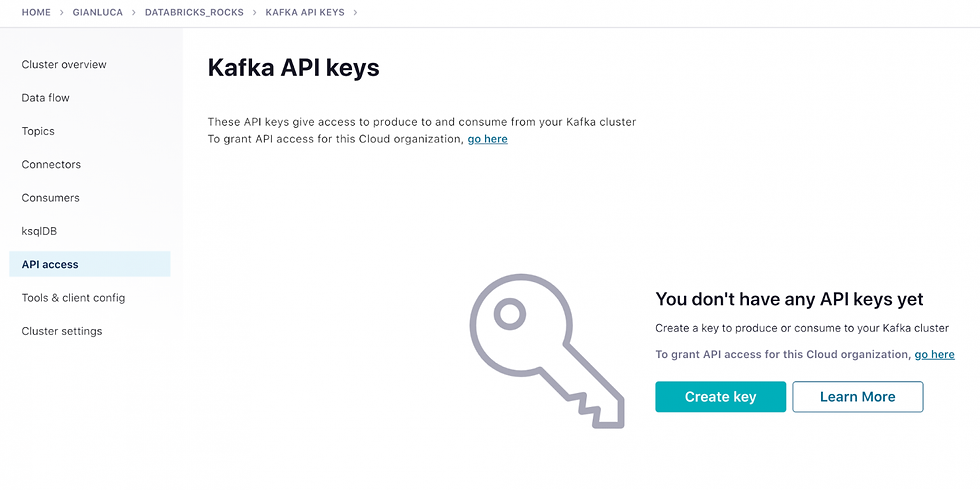Viewport: 980px width, 490px height.
Task: Open DATABRICKS_ROCKS cluster breadcrumb
Action: pyautogui.click(x=194, y=12)
